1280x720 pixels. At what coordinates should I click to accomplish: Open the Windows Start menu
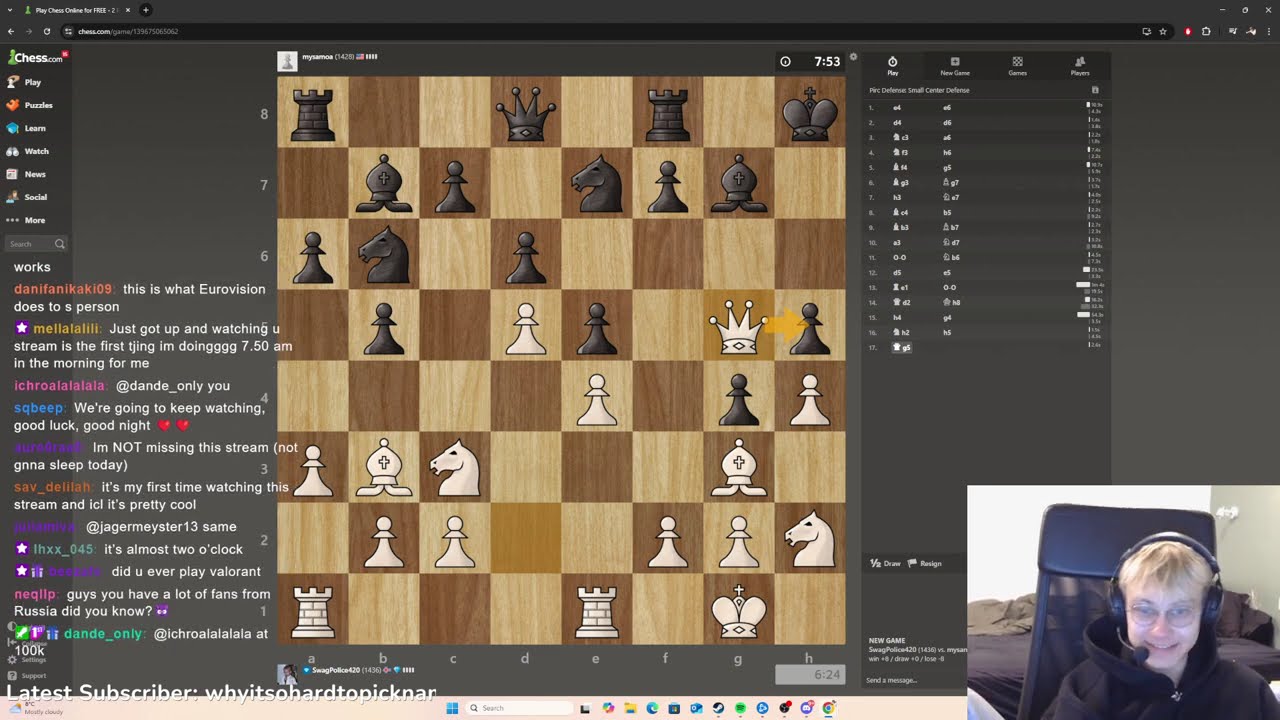452,708
